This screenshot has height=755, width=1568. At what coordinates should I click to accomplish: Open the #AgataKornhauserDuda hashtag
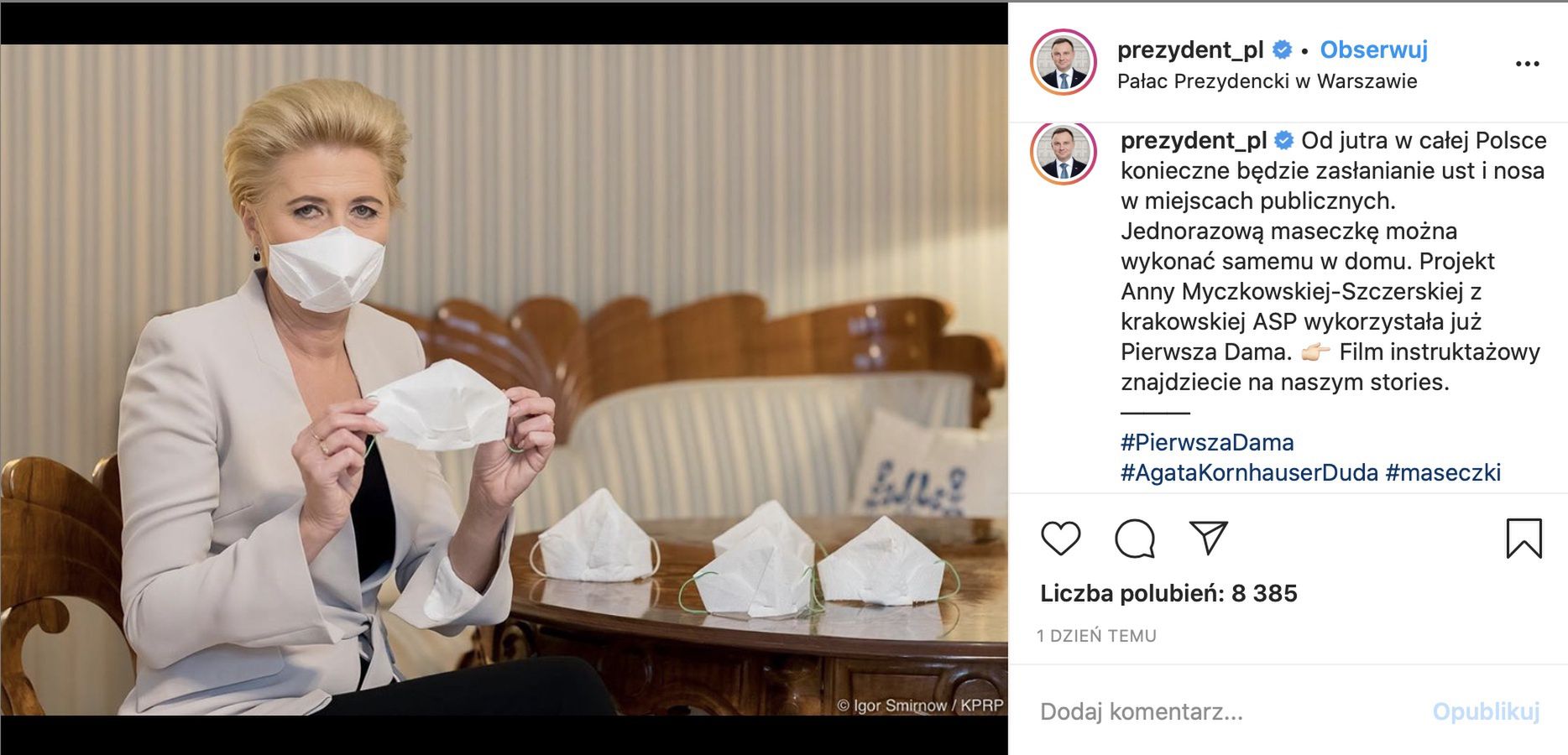pyautogui.click(x=1249, y=472)
